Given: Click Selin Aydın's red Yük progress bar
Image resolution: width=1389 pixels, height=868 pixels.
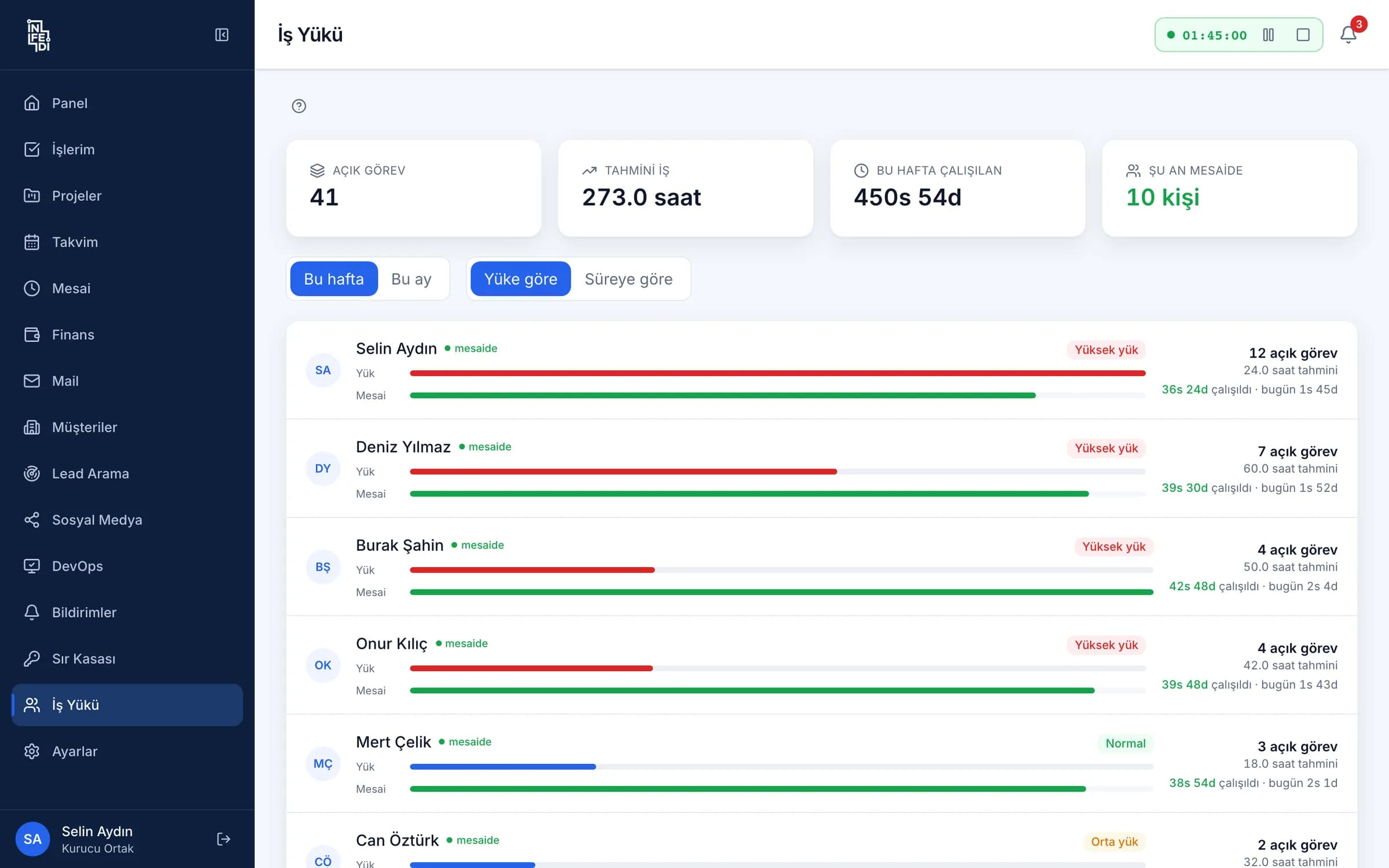Looking at the screenshot, I should point(778,373).
